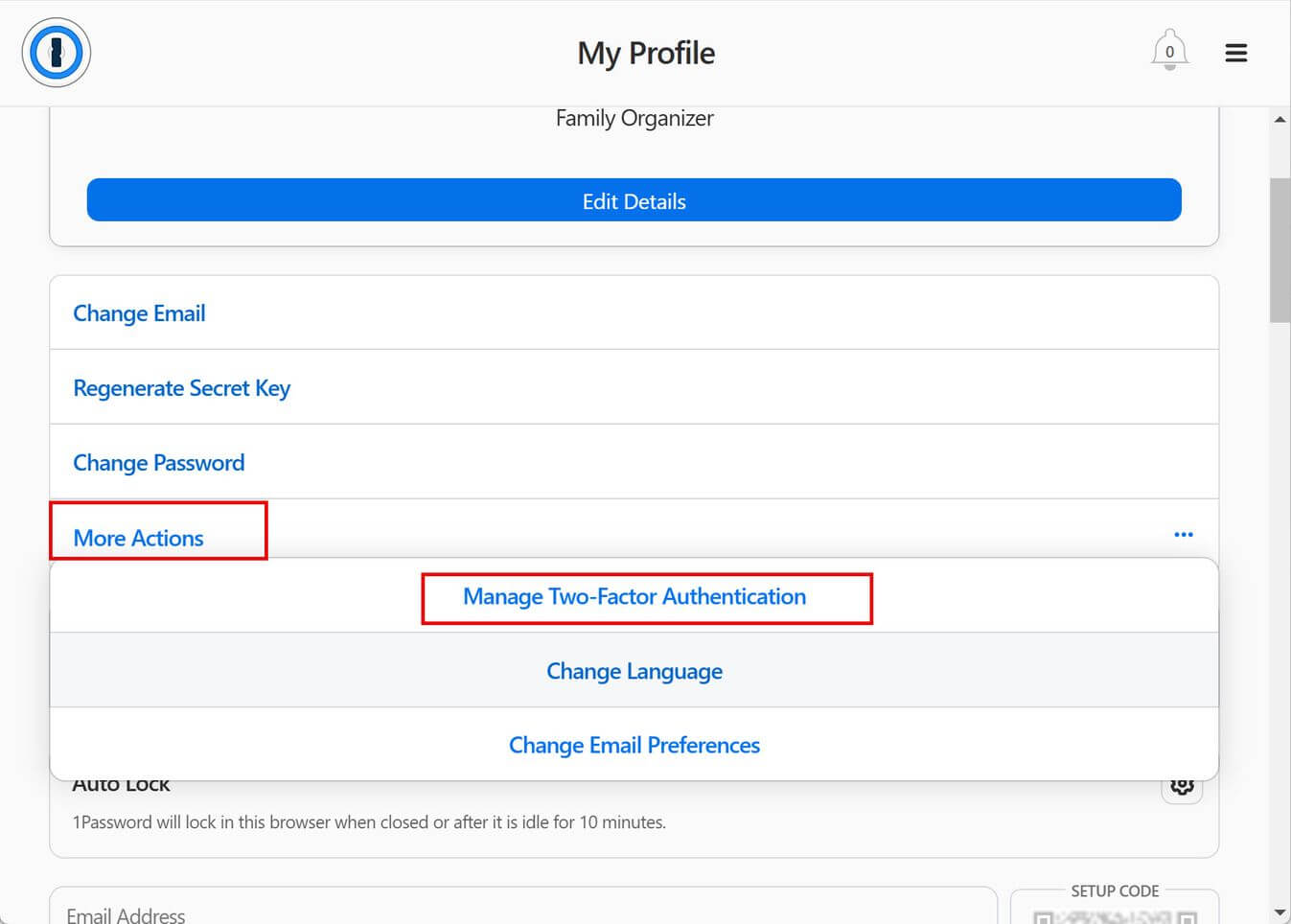Focus the Email Address field
The image size is (1291, 924).
tap(523, 907)
